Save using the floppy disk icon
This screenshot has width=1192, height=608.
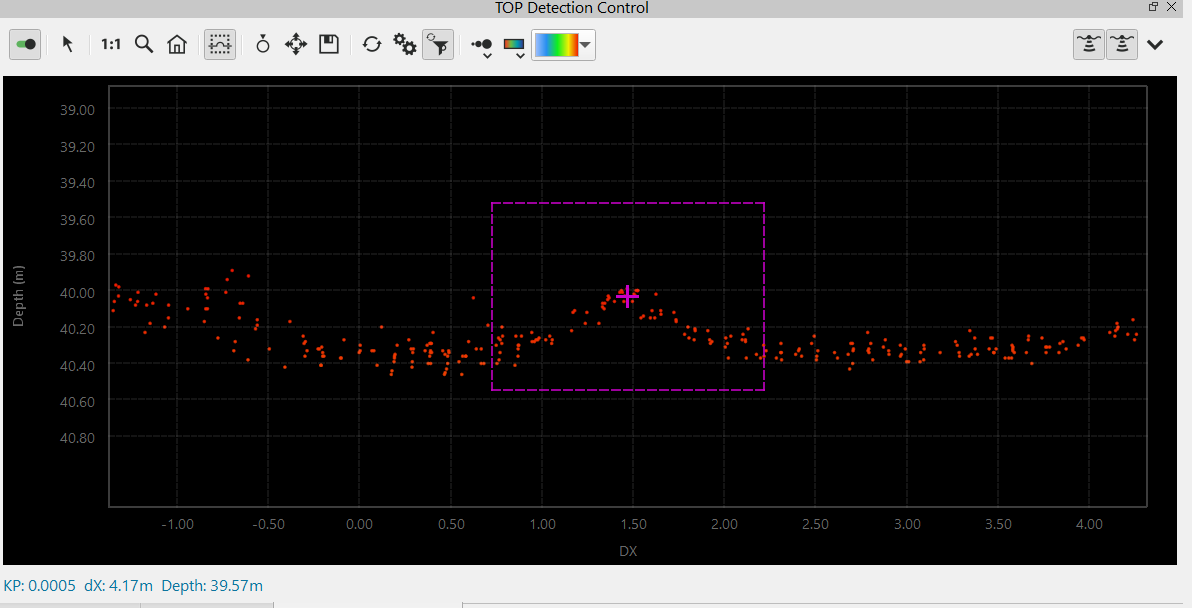[x=329, y=45]
